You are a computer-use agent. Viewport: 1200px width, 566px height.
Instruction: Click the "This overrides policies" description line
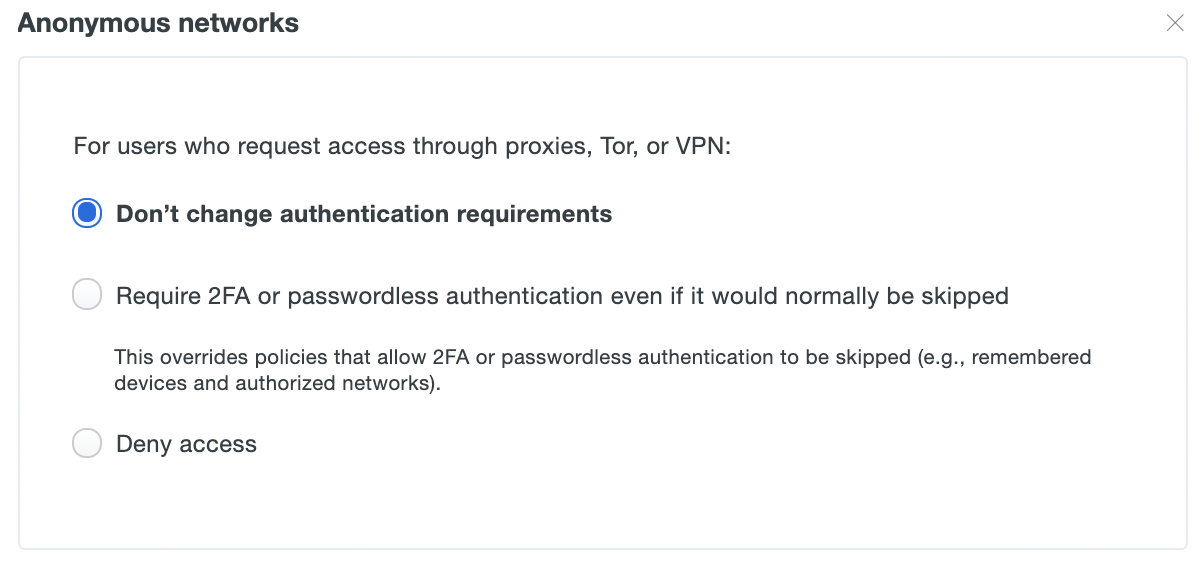tap(602, 357)
